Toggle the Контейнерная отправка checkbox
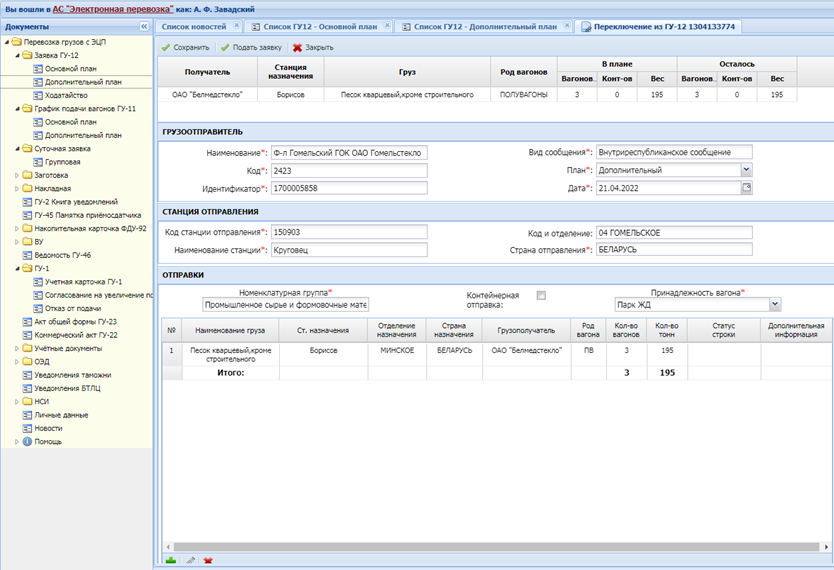The width and height of the screenshot is (834, 570). (541, 295)
